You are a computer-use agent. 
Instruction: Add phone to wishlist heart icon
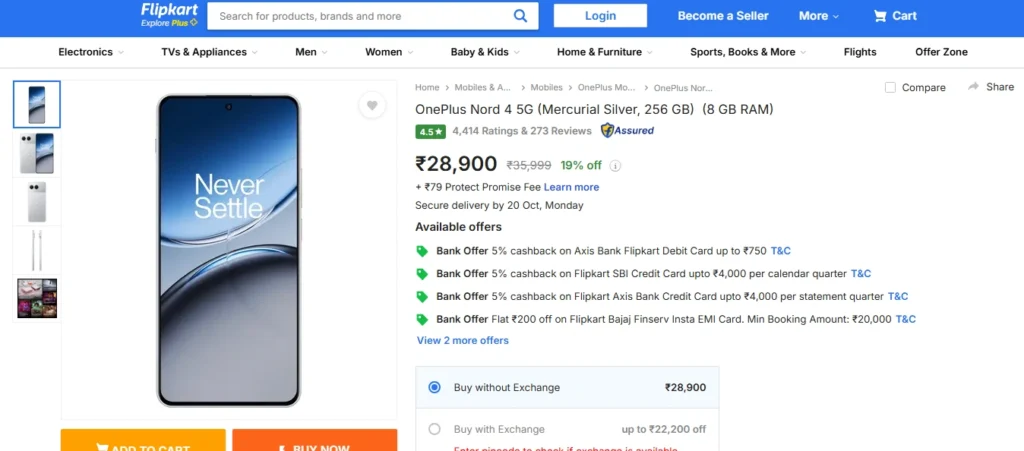point(372,105)
